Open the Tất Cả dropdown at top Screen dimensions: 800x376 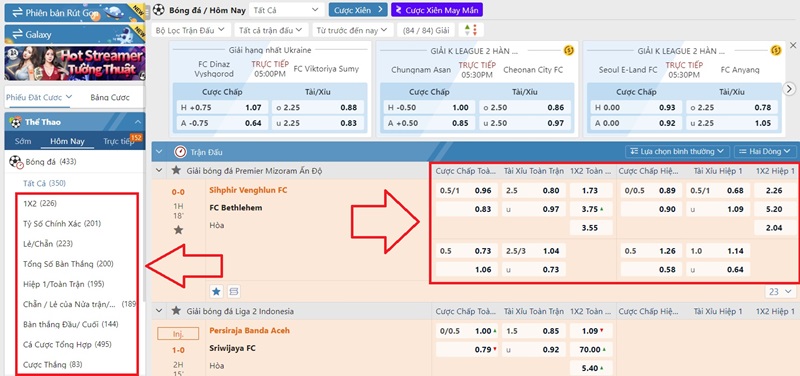click(286, 10)
